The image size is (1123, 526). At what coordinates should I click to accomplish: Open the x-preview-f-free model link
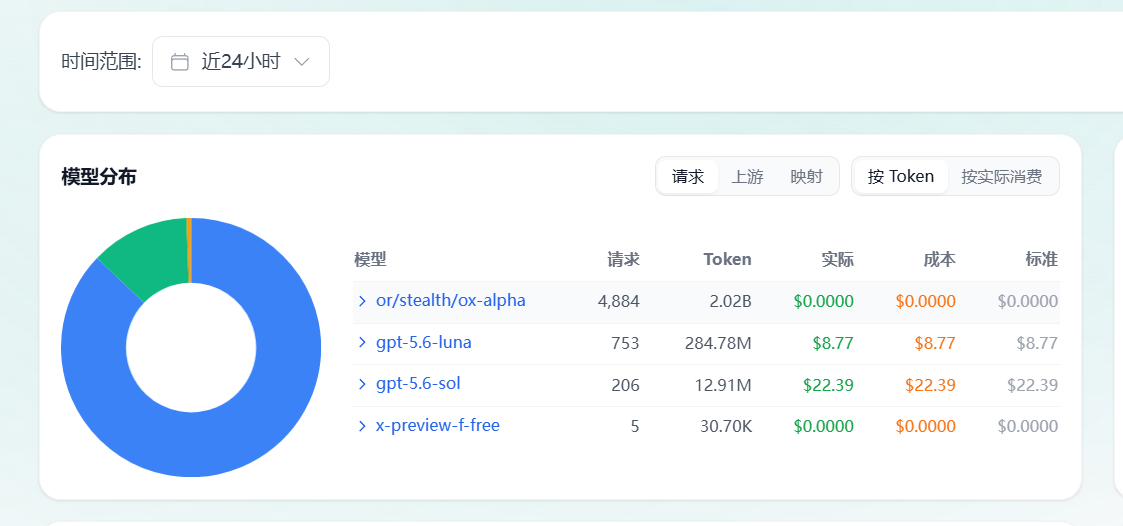438,426
